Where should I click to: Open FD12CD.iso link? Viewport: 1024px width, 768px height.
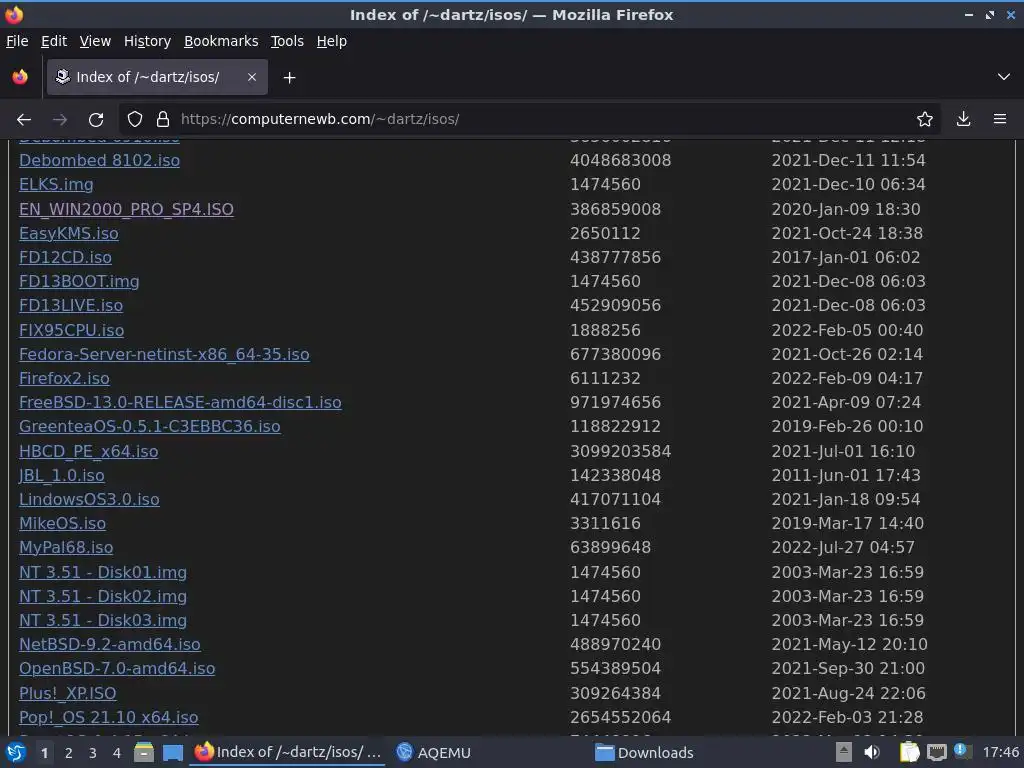65,258
